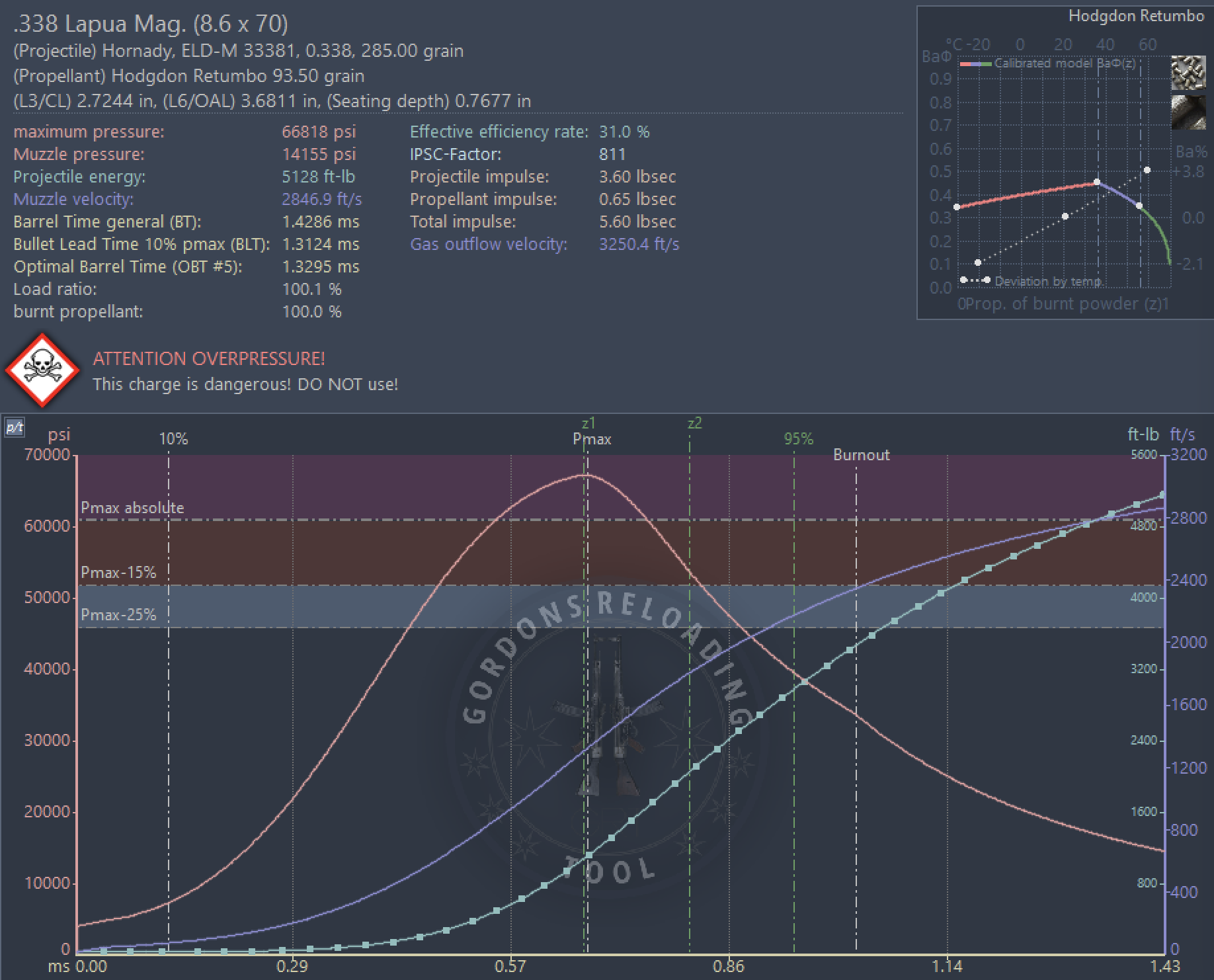Click the 70000 tick on the psi axis
The height and width of the screenshot is (980, 1214).
(47, 455)
